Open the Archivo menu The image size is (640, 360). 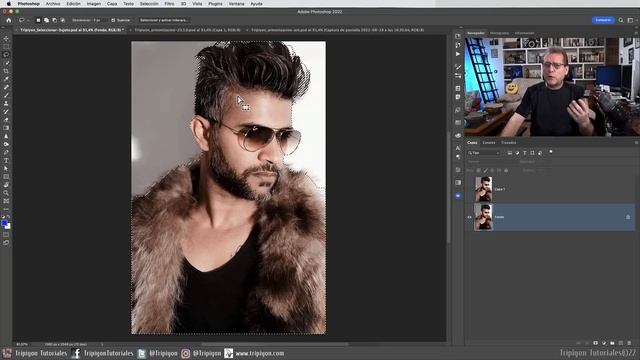(x=53, y=4)
